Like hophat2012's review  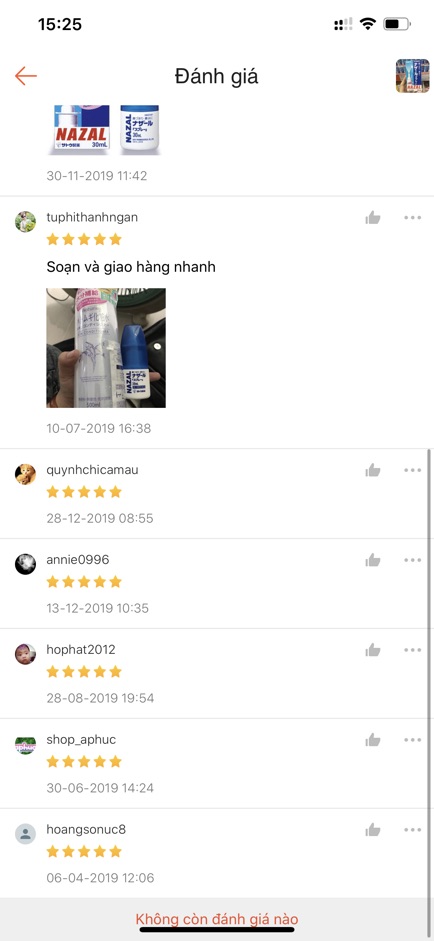click(373, 650)
